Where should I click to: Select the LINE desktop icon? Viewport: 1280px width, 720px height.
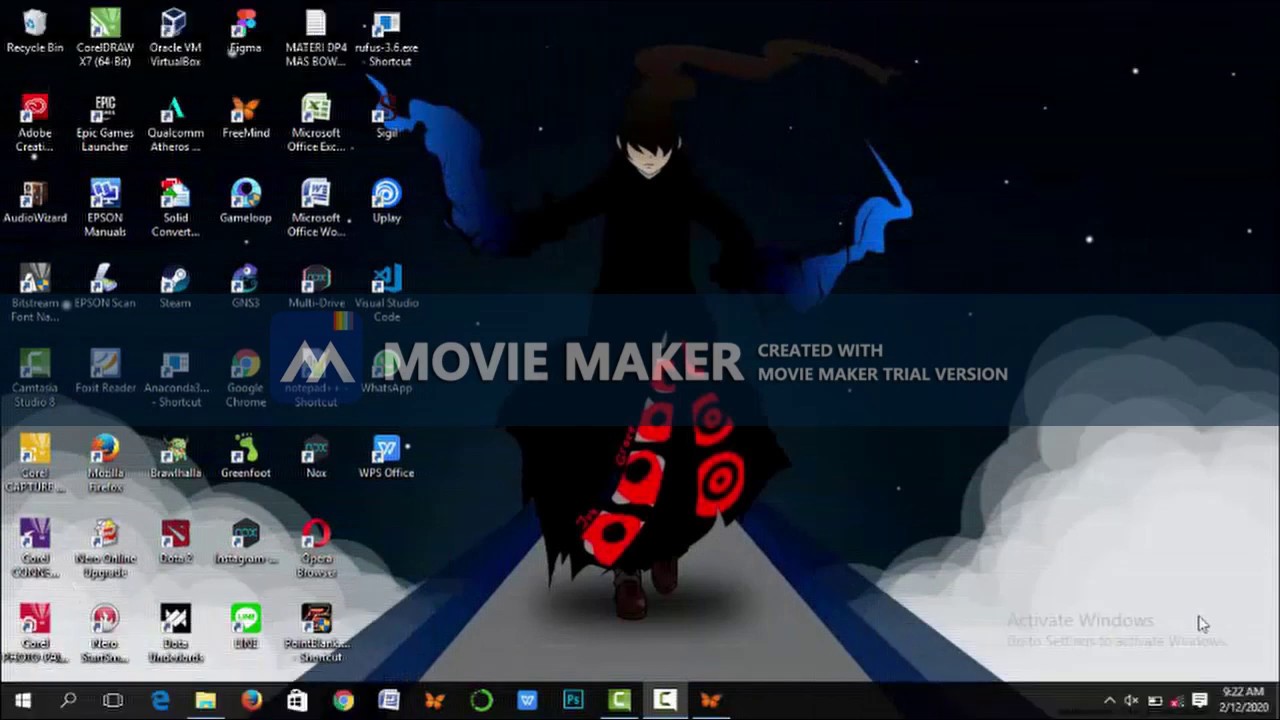point(245,627)
